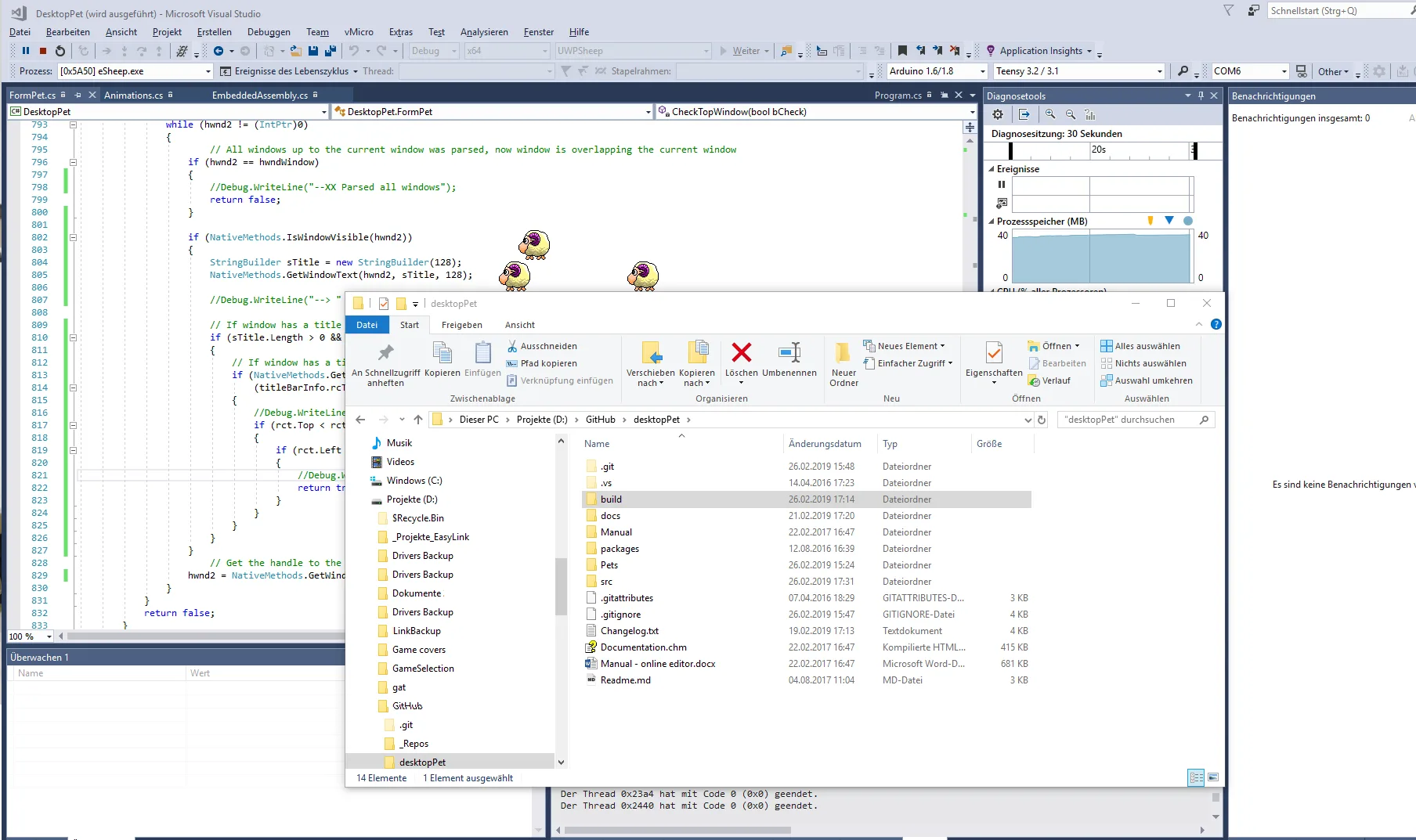Click Auswahl umkehren in Explorer ribbon
This screenshot has width=1416, height=840.
coord(1147,380)
